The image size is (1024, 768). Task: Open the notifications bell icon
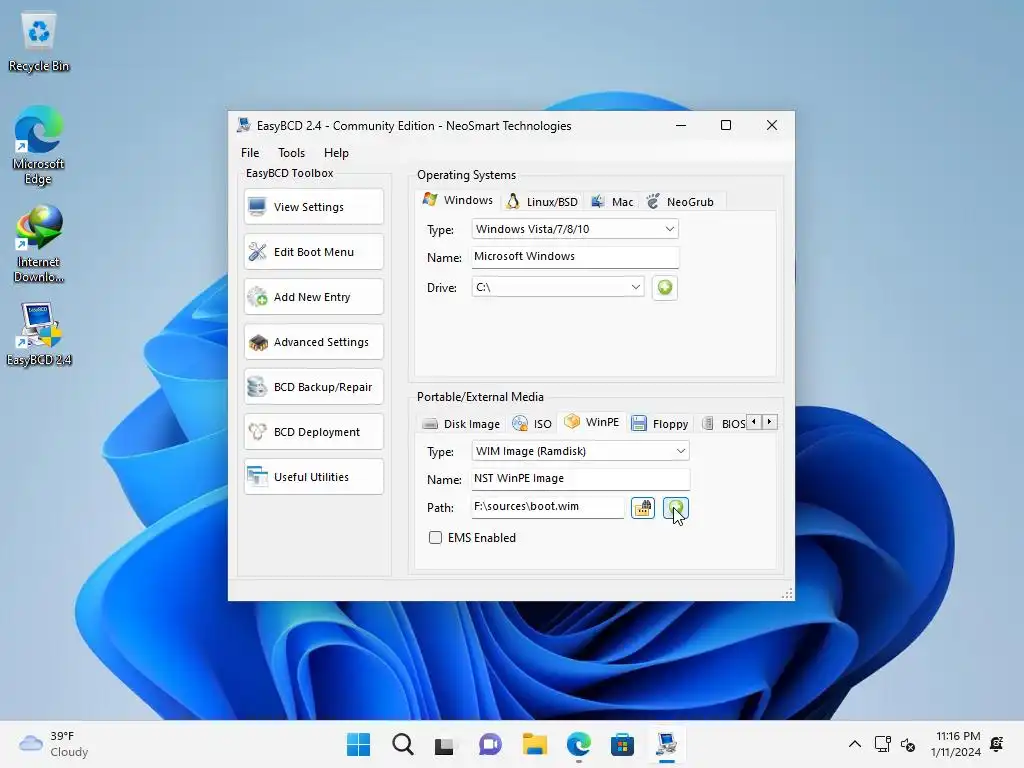click(997, 744)
